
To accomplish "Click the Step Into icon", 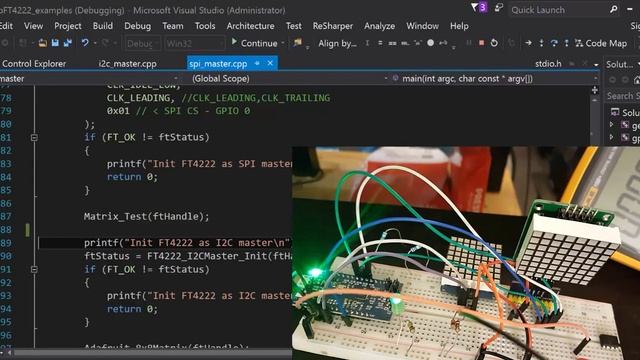I will pos(541,43).
